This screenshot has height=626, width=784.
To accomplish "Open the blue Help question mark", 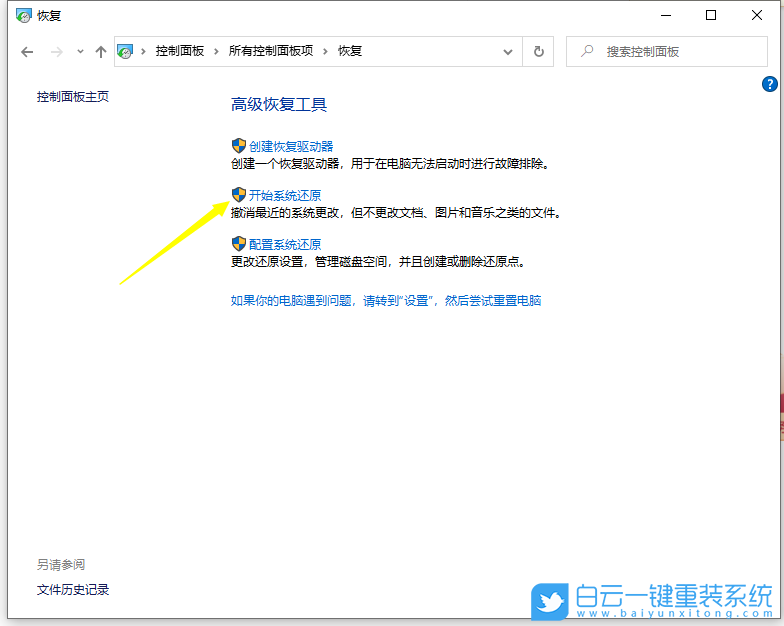I will pyautogui.click(x=770, y=84).
